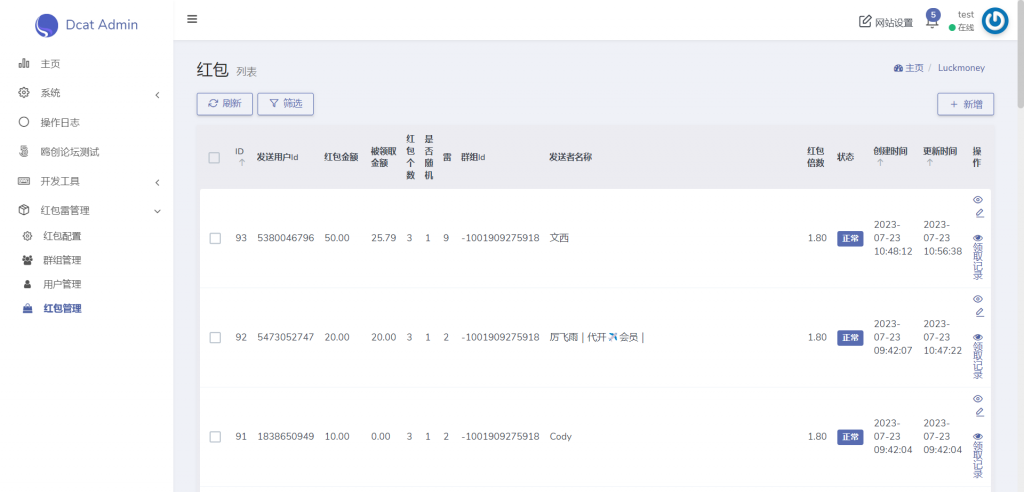
Task: Click user id 5473052747
Action: point(285,337)
